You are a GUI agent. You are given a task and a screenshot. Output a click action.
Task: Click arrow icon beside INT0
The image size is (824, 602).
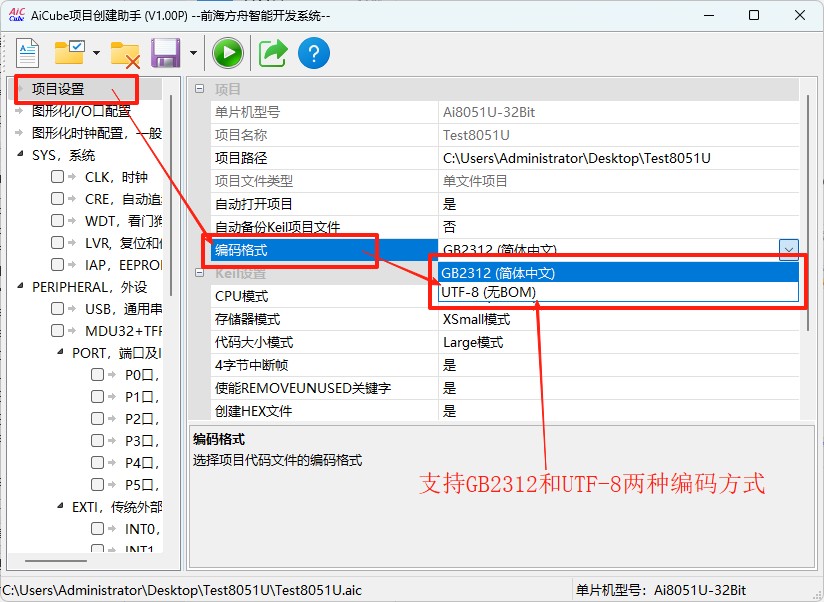[x=112, y=528]
